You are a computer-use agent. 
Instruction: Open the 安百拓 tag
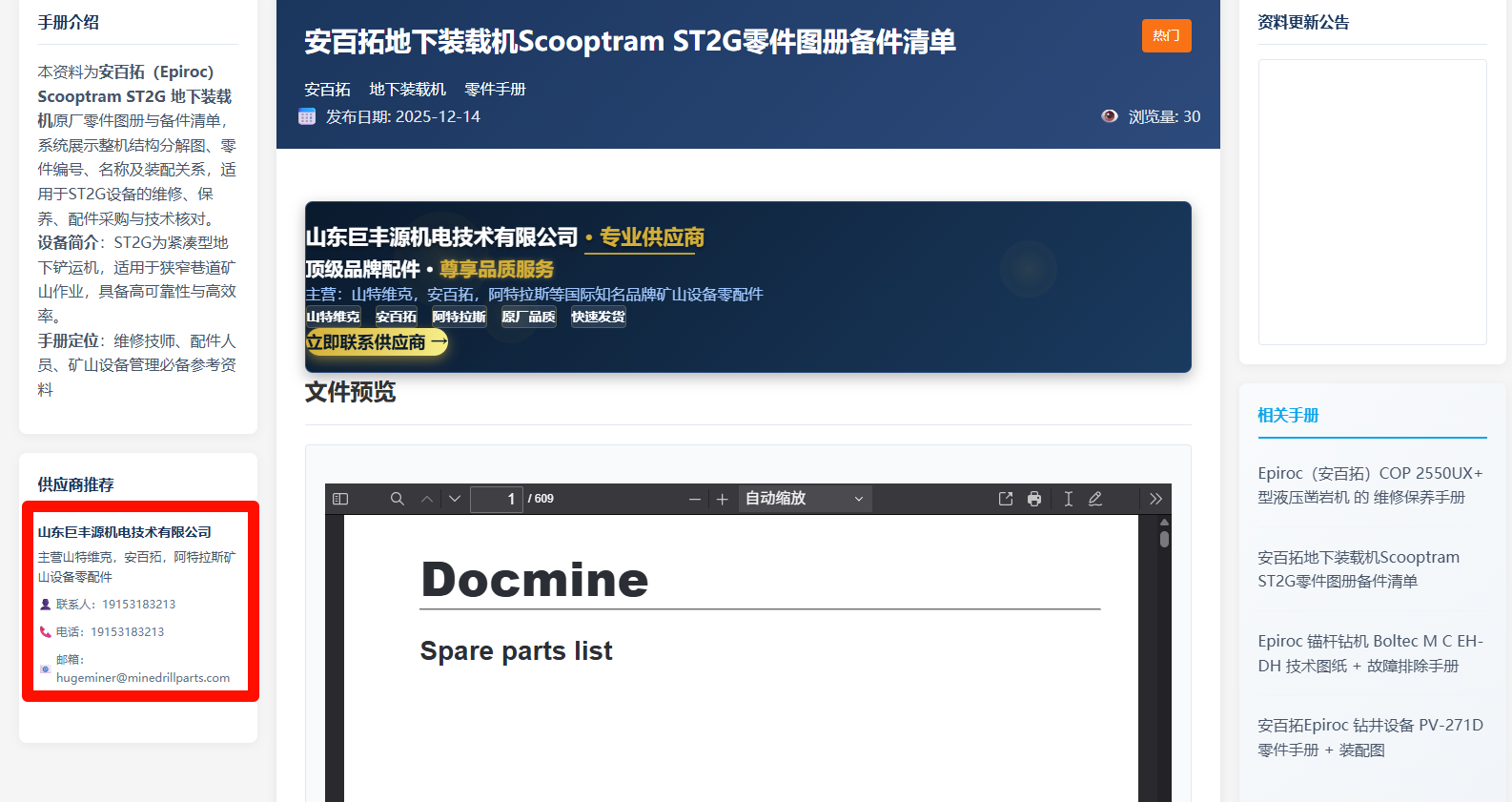327,90
